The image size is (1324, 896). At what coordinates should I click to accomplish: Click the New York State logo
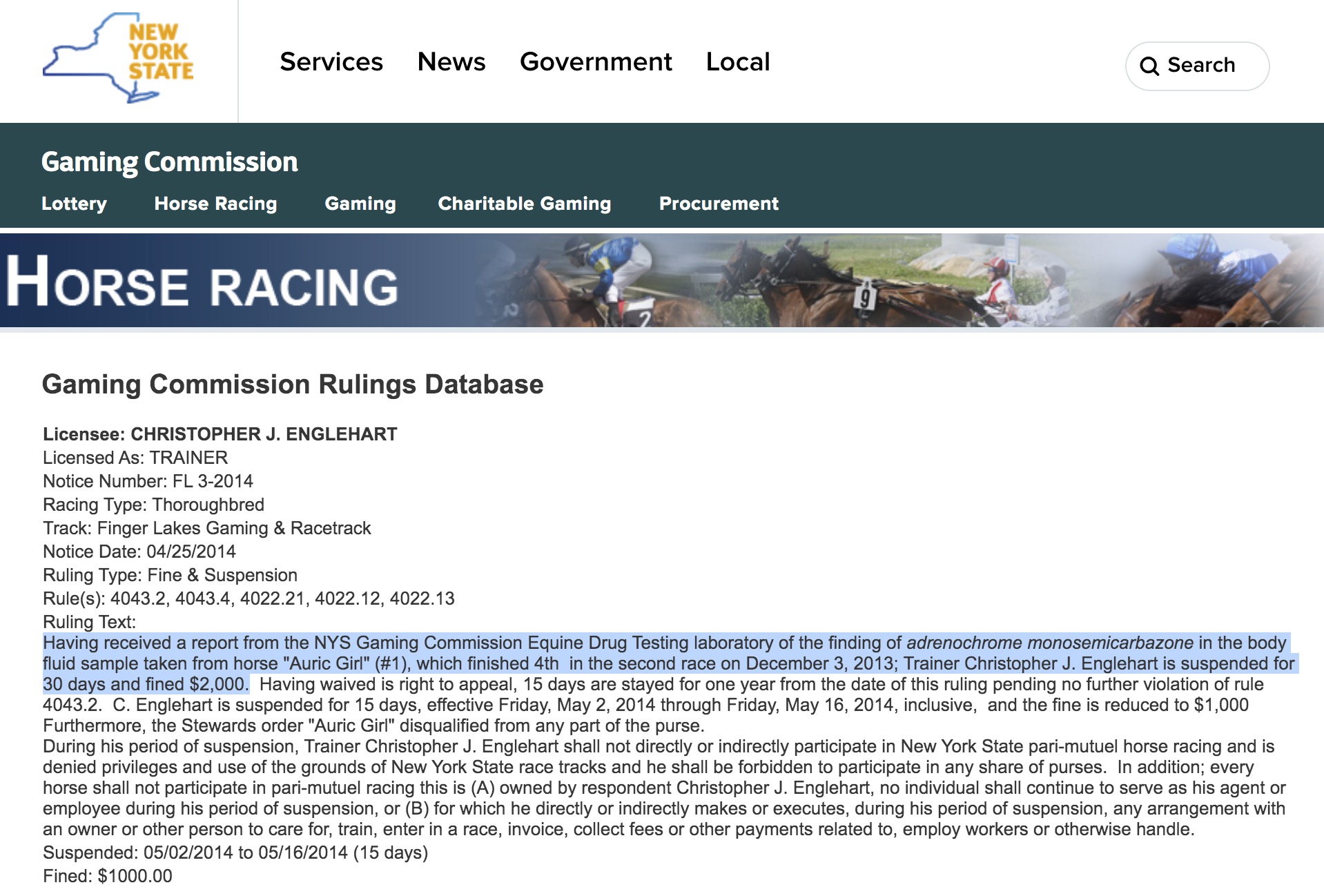coord(118,58)
